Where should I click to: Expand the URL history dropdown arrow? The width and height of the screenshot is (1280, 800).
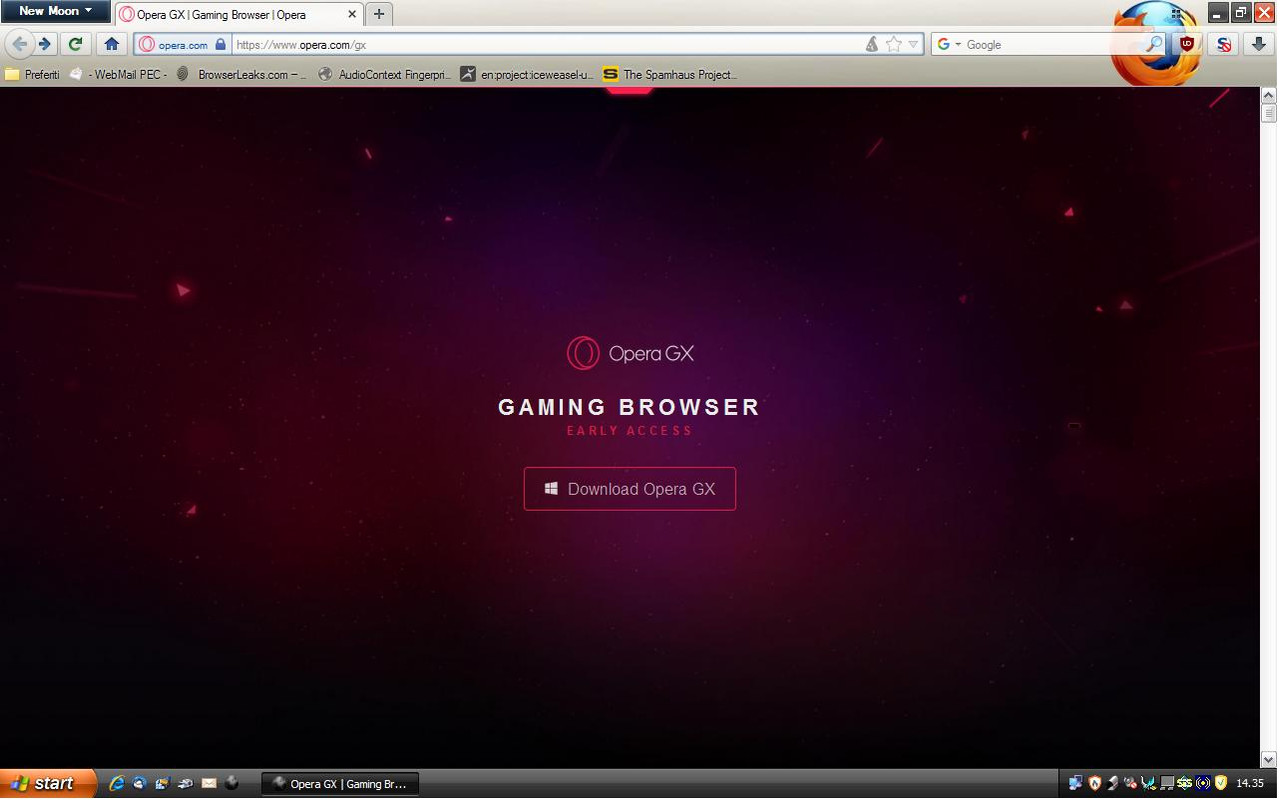click(913, 44)
